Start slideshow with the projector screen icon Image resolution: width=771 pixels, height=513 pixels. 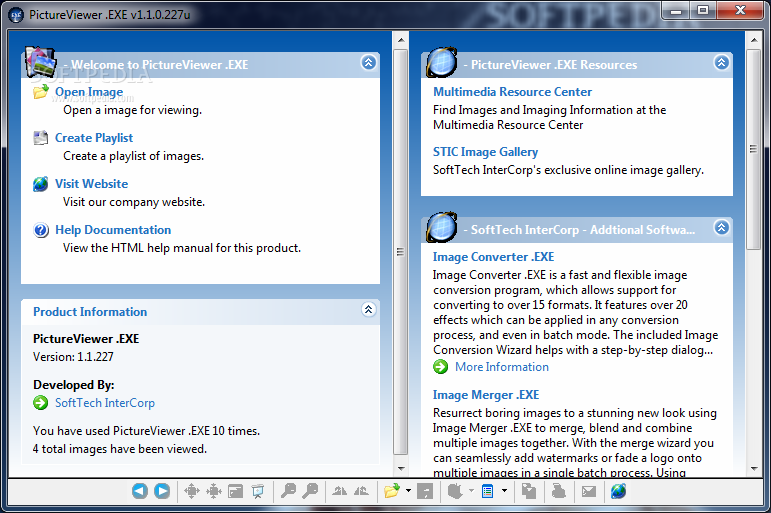[x=258, y=491]
